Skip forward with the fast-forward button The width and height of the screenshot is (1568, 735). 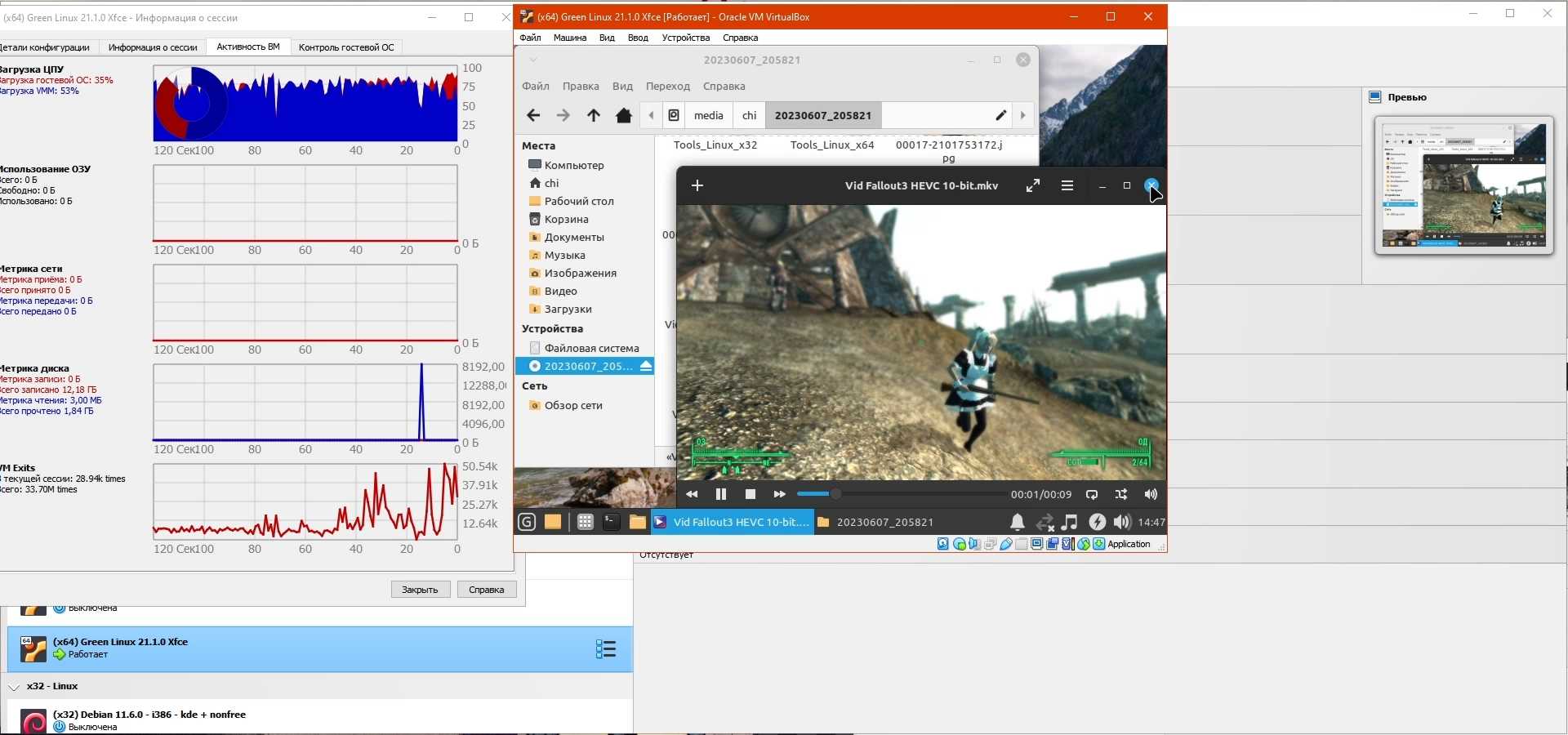pos(779,494)
